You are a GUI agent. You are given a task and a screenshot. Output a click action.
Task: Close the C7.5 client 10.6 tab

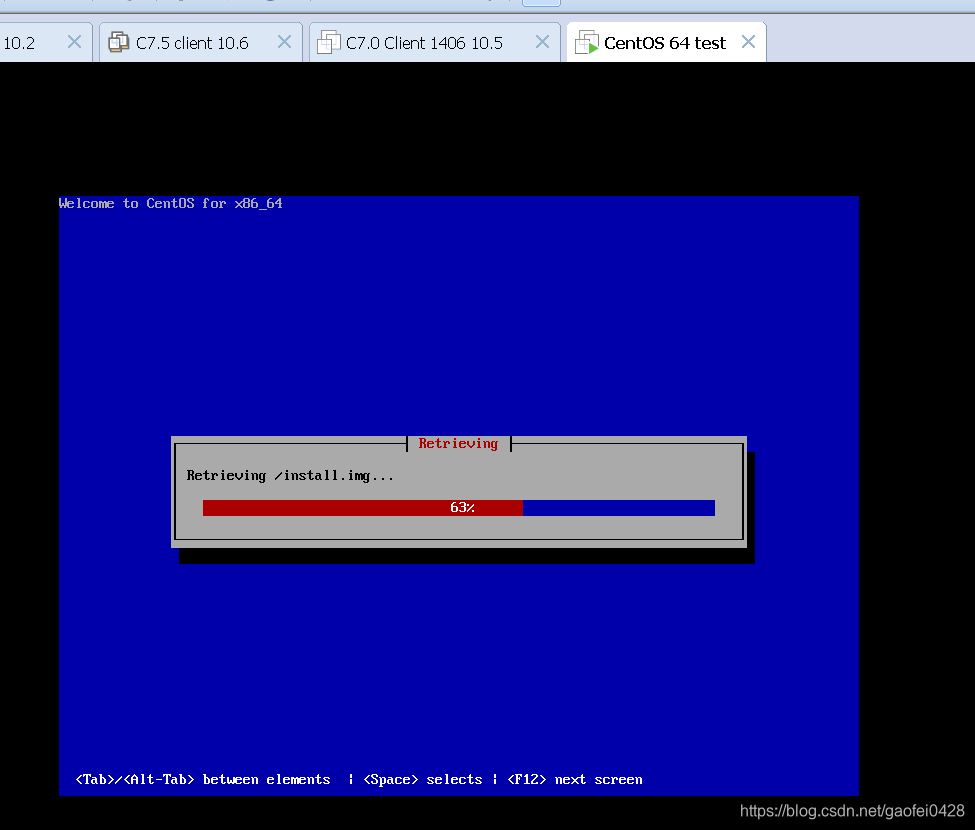click(x=284, y=42)
